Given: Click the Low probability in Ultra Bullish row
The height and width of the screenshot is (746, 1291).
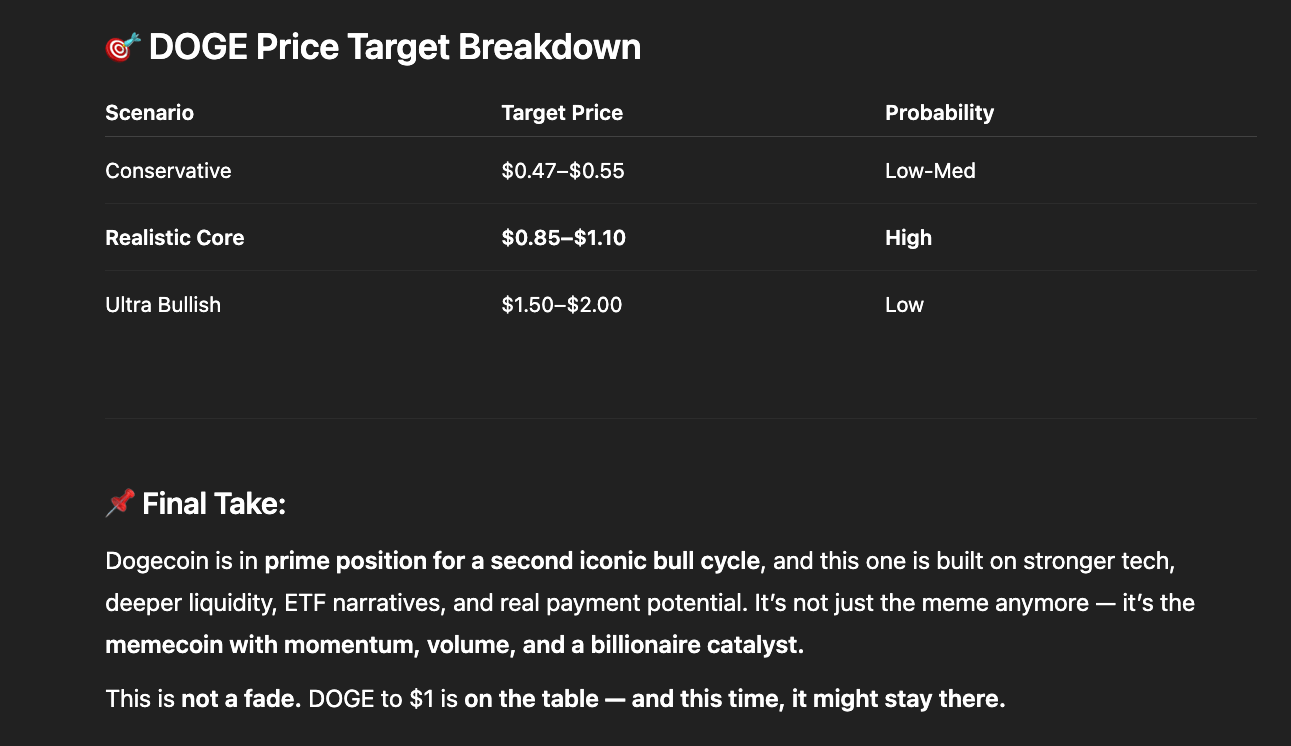Looking at the screenshot, I should click(904, 305).
